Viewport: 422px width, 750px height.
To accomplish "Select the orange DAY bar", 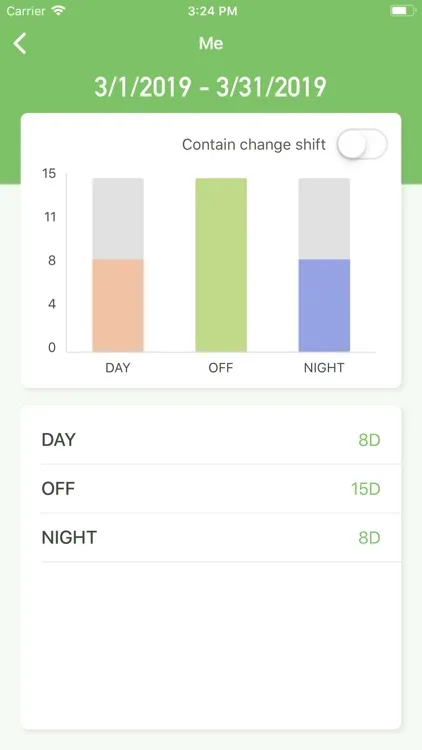I will click(x=118, y=305).
